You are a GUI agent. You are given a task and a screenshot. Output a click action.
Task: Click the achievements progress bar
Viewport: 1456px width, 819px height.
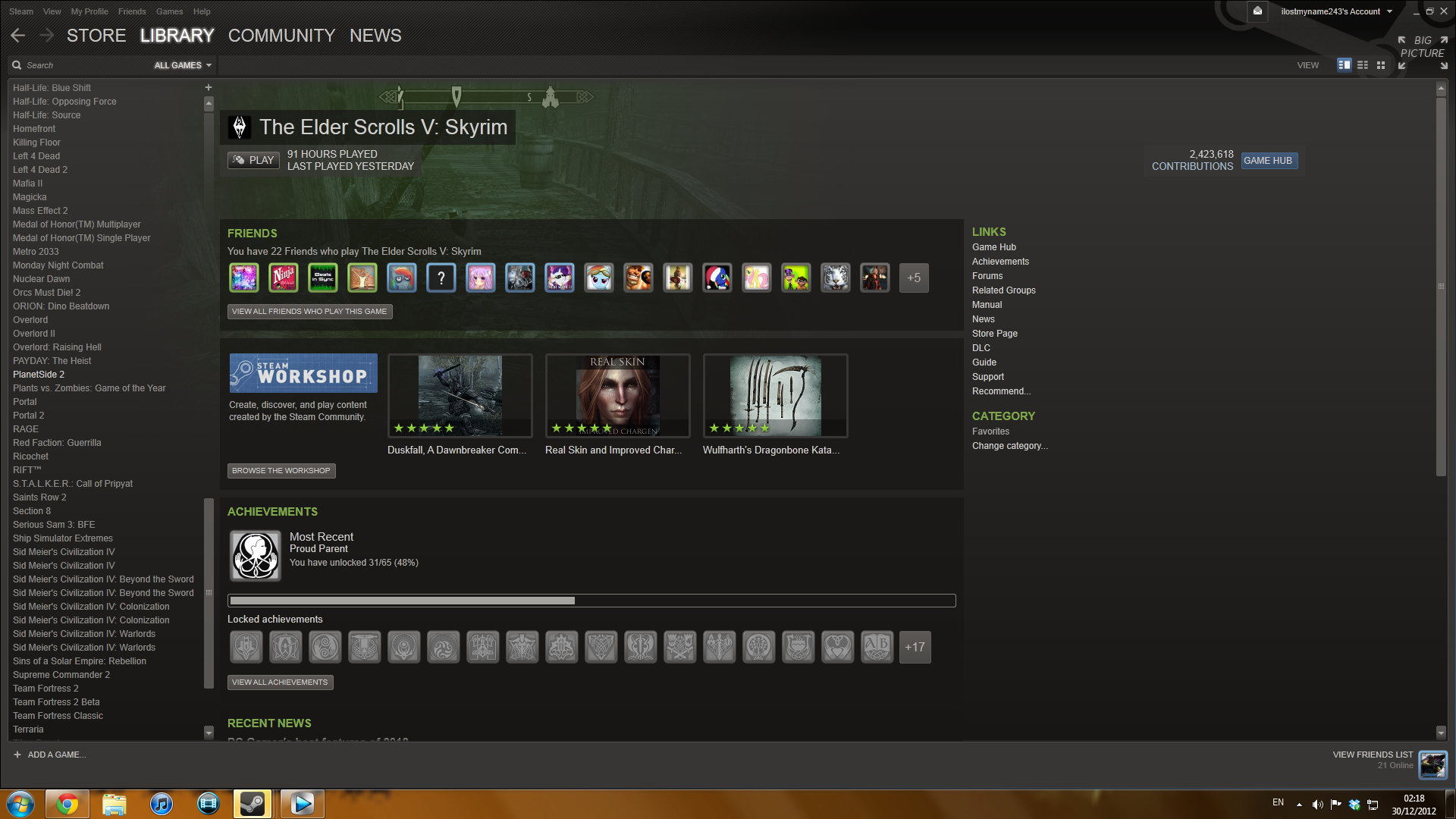(x=591, y=601)
